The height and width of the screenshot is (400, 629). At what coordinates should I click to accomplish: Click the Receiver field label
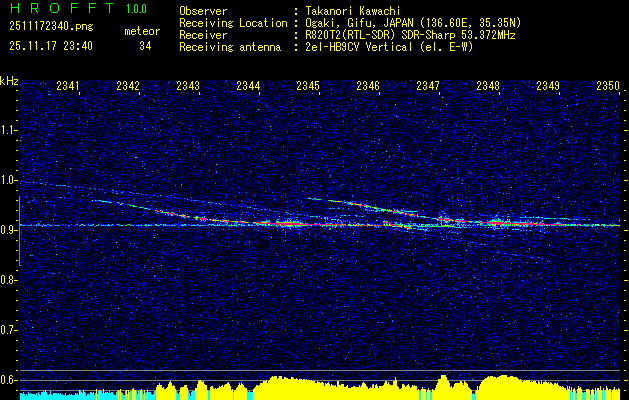pyautogui.click(x=203, y=35)
